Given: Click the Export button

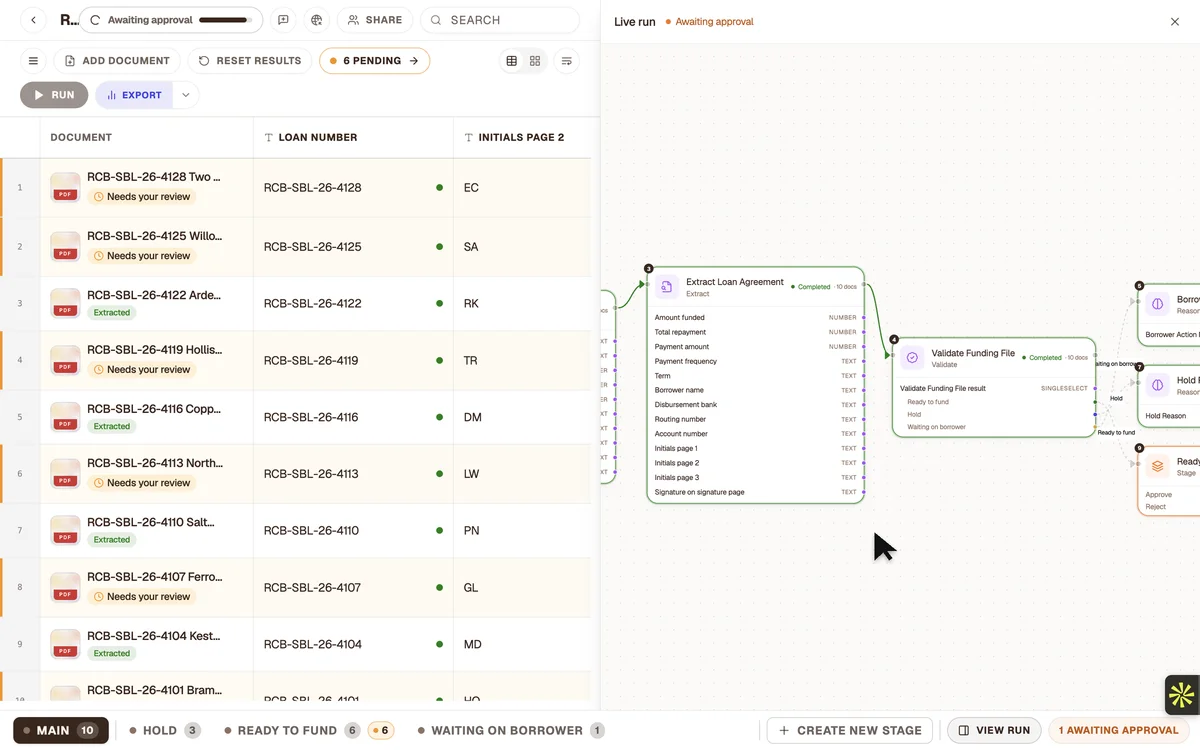Looking at the screenshot, I should 134,95.
